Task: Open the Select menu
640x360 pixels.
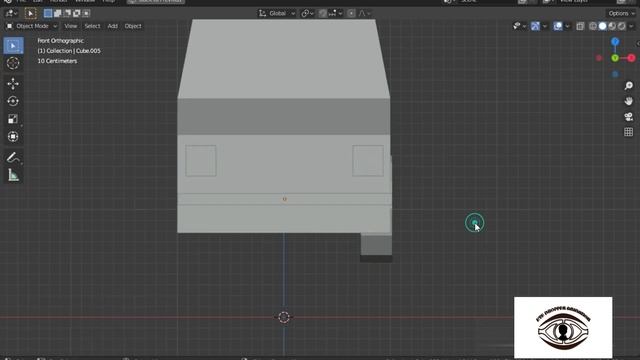Action: click(92, 26)
